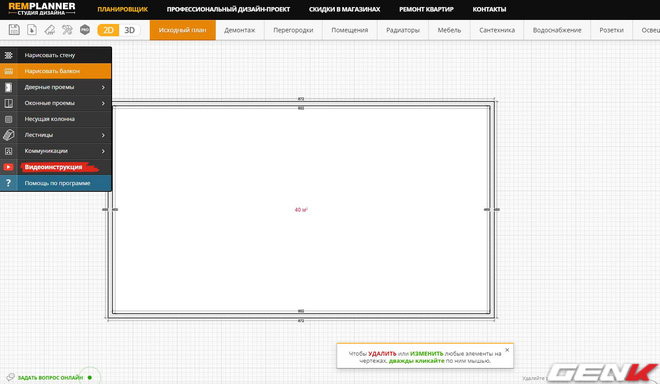Screen dimensions: 660x384
Task: Expand the Дверные проемы submenu arrow
Action: coord(103,87)
